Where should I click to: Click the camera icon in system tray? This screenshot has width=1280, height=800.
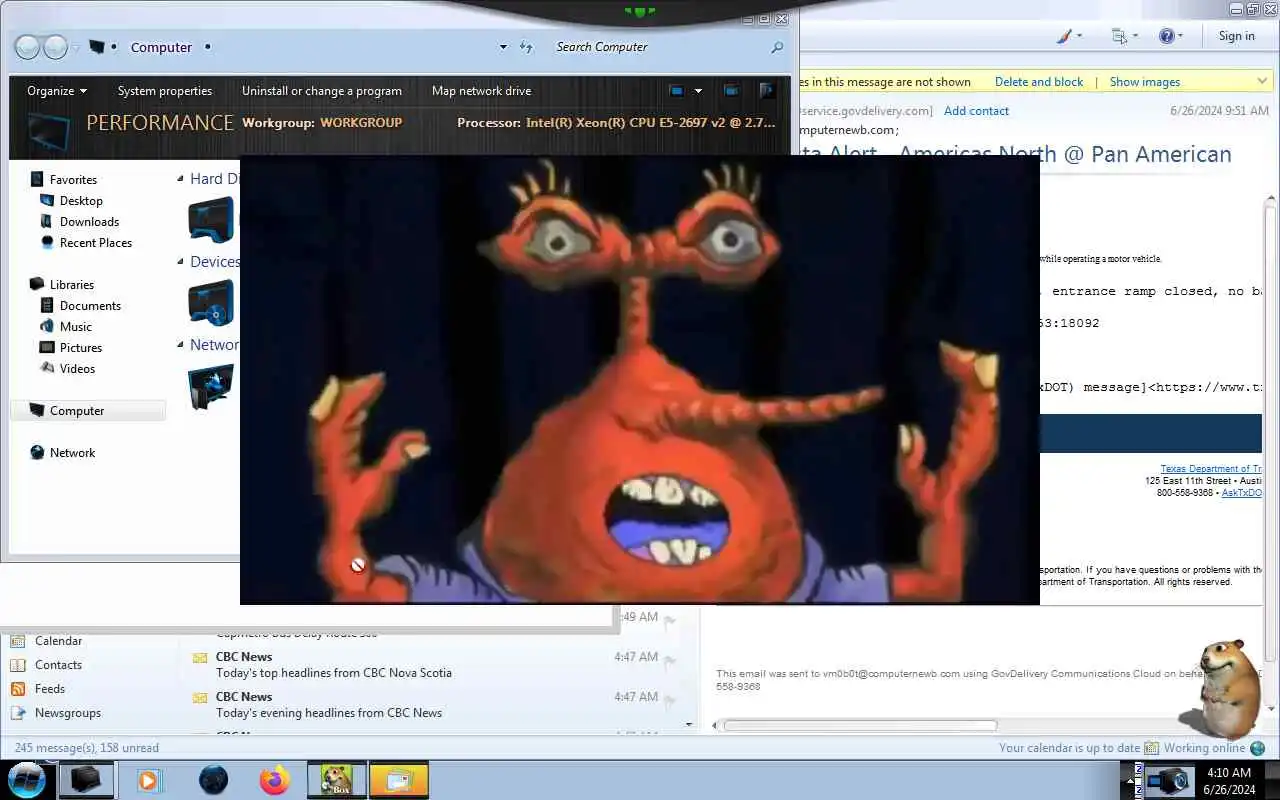click(1167, 780)
